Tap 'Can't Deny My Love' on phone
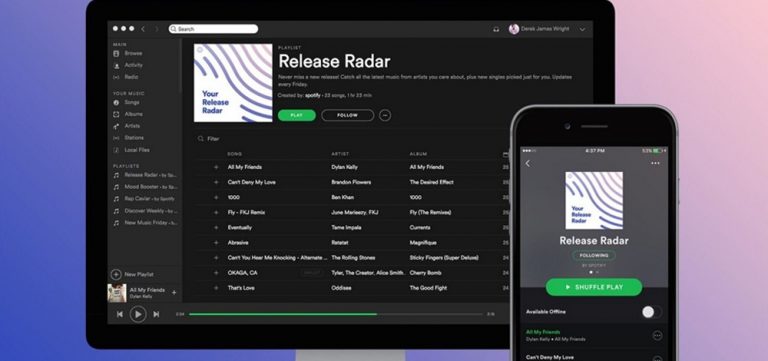768x361 pixels. 550,358
